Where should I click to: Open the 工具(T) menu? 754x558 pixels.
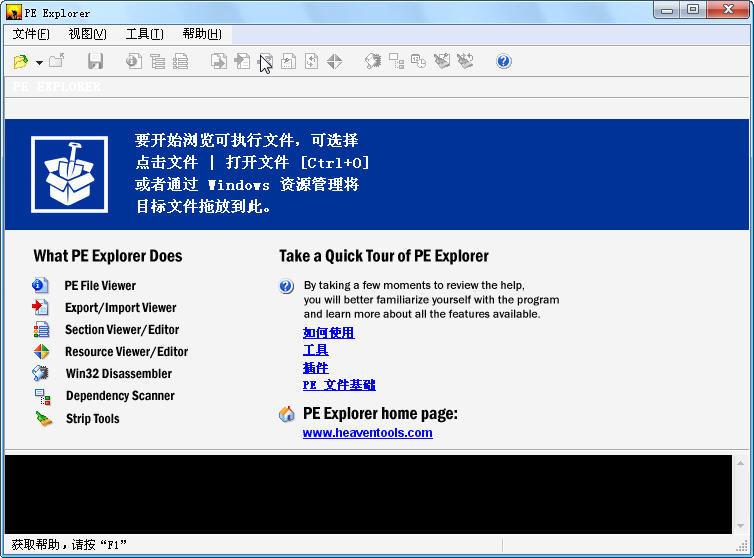144,34
